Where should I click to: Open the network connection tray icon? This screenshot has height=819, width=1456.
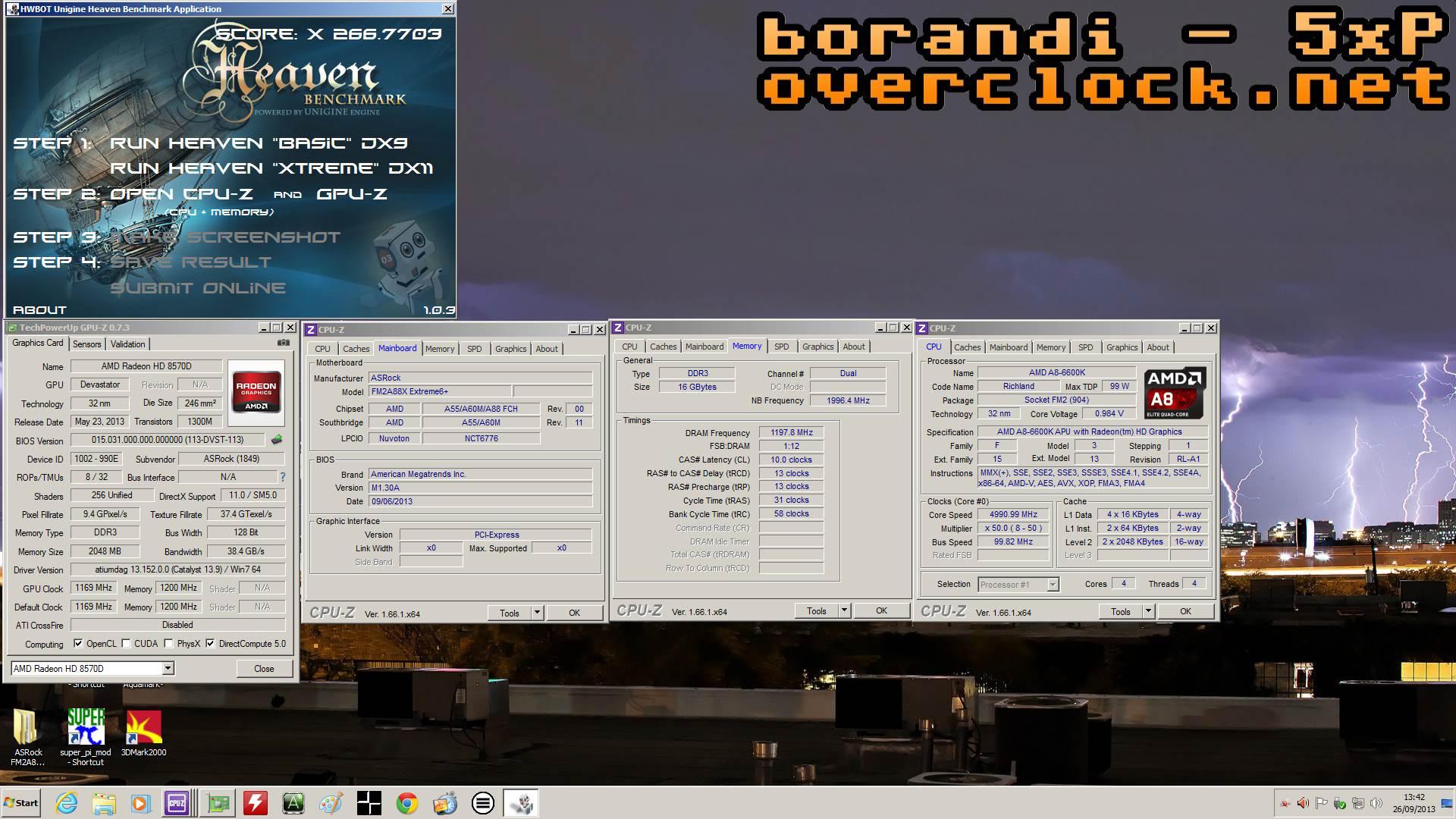(1357, 803)
